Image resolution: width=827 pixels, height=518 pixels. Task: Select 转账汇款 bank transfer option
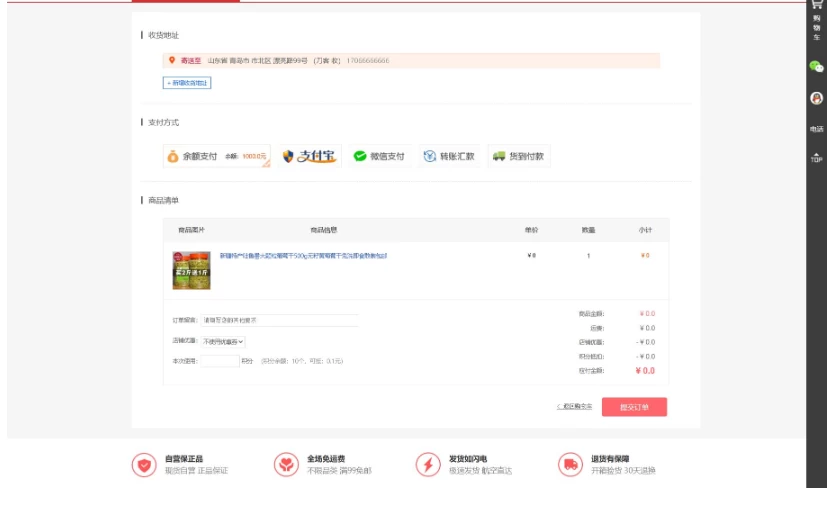[x=449, y=156]
